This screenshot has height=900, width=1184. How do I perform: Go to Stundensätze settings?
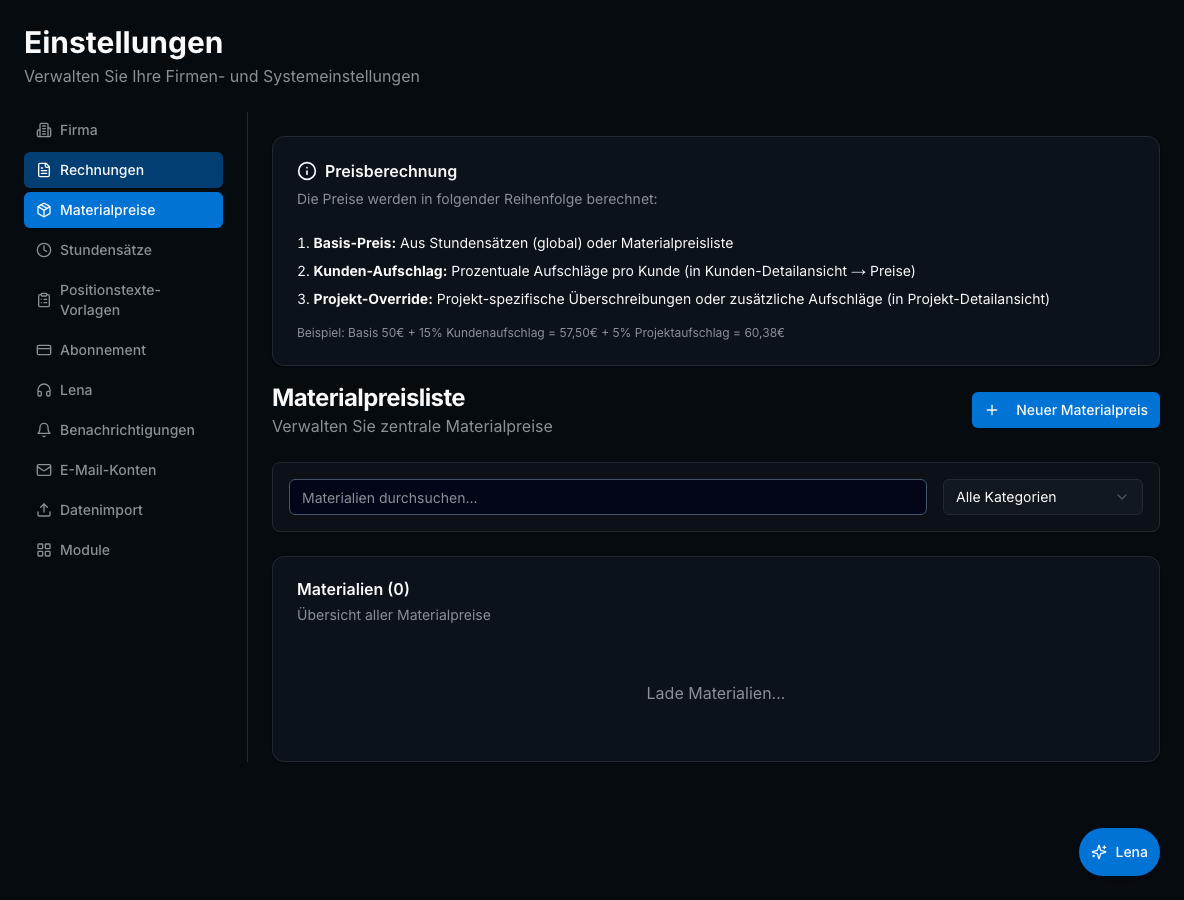123,250
